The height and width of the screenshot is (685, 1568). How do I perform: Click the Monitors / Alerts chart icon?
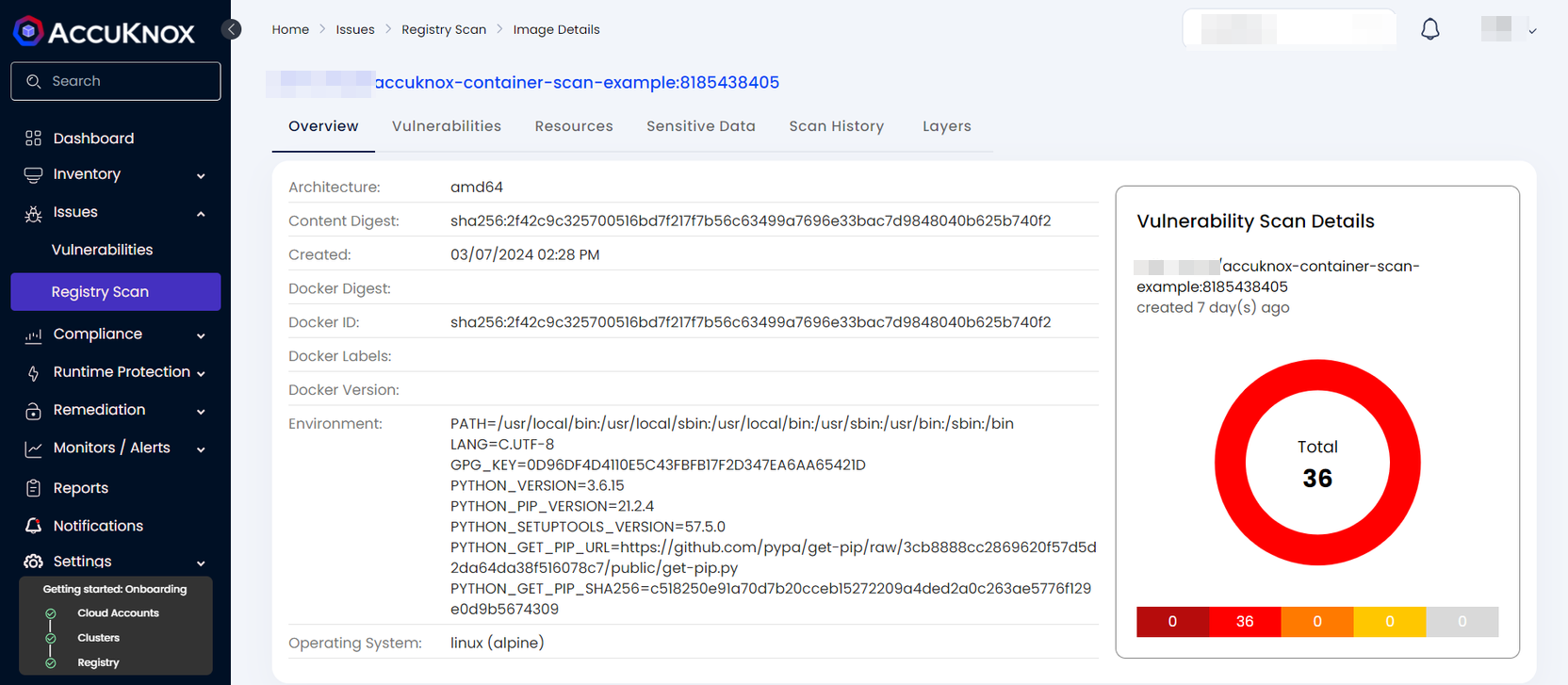click(33, 449)
